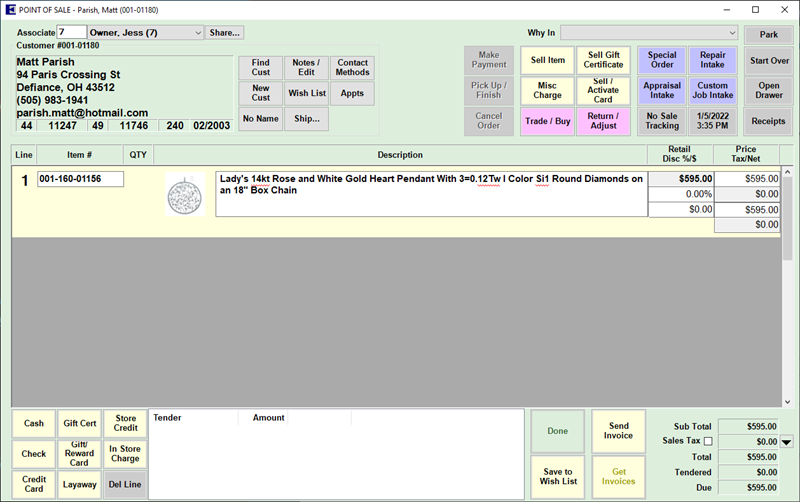The width and height of the screenshot is (800, 502).
Task: Click the pendant thumbnail image in line 1
Action: tap(184, 194)
